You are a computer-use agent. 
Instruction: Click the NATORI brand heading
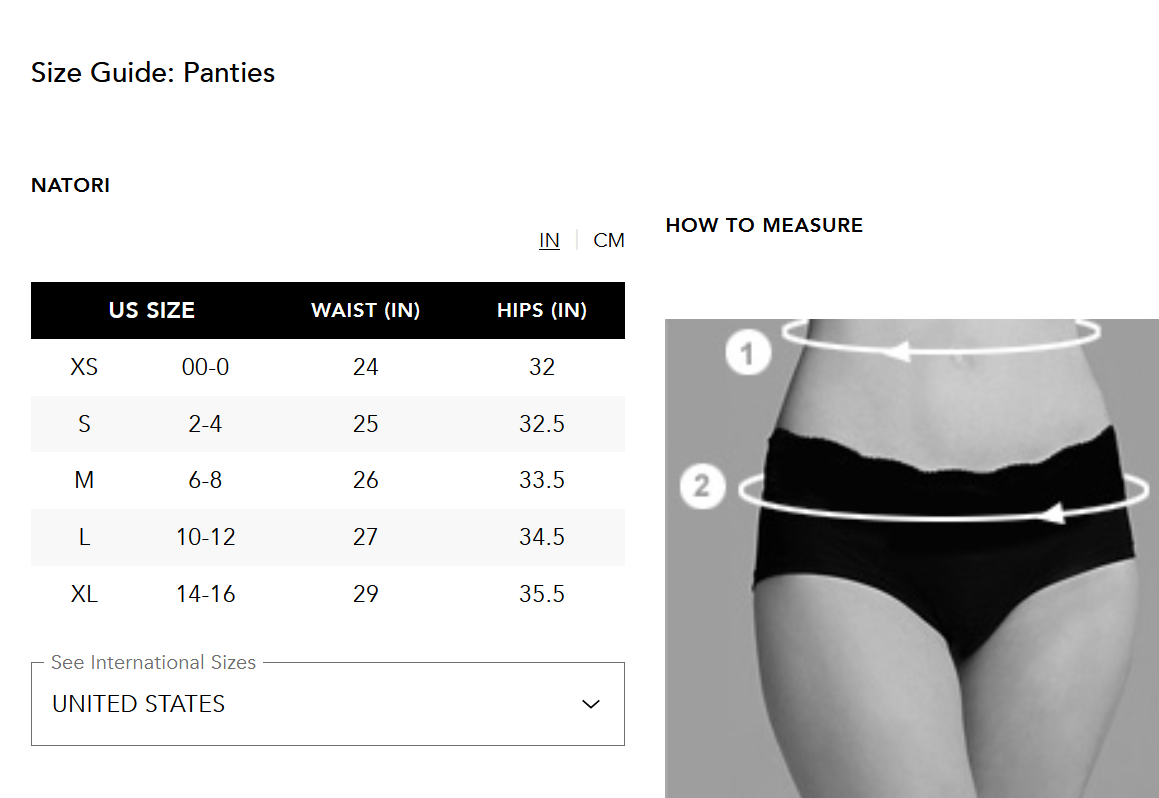click(71, 186)
